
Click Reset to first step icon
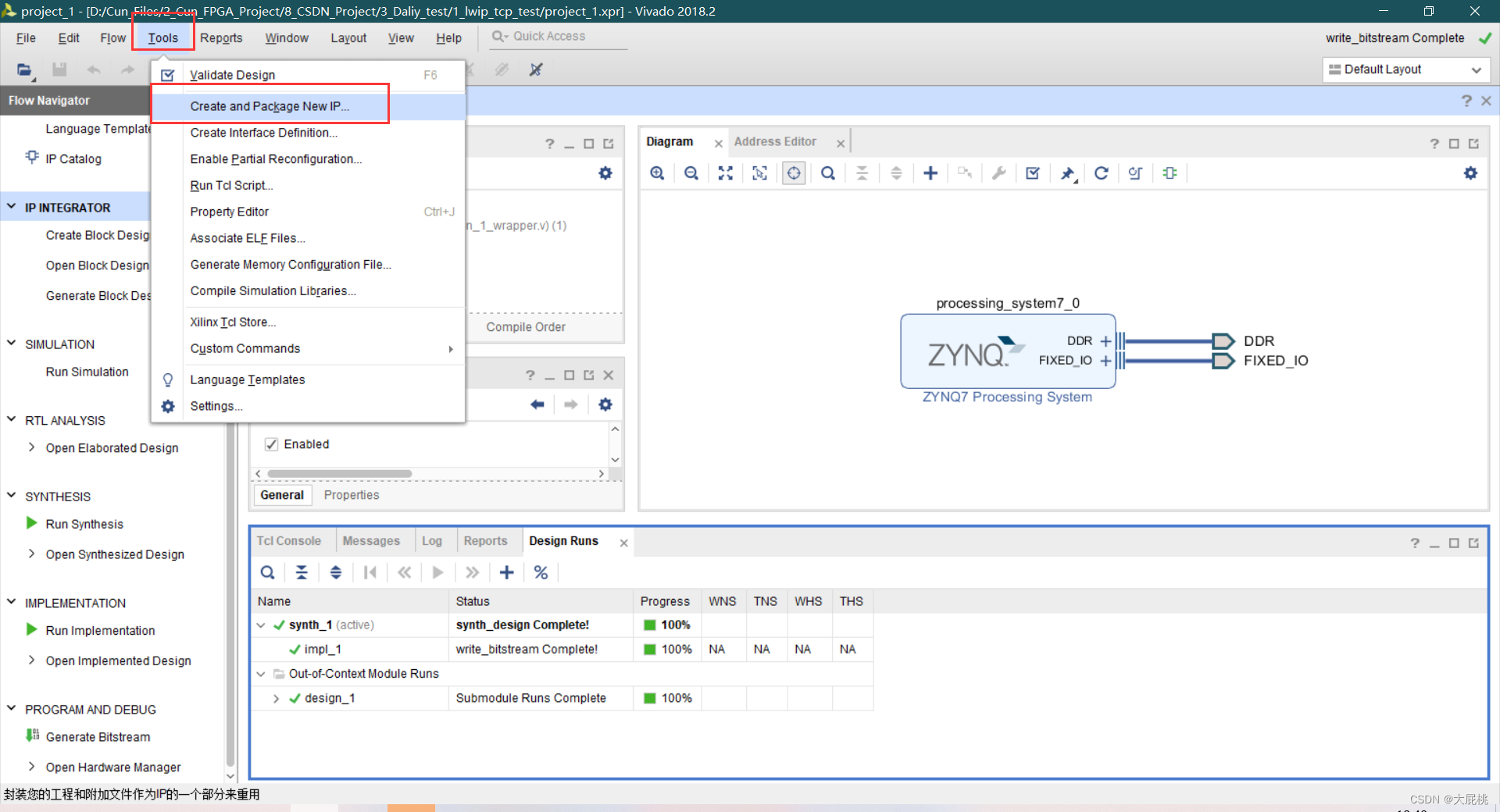[370, 573]
